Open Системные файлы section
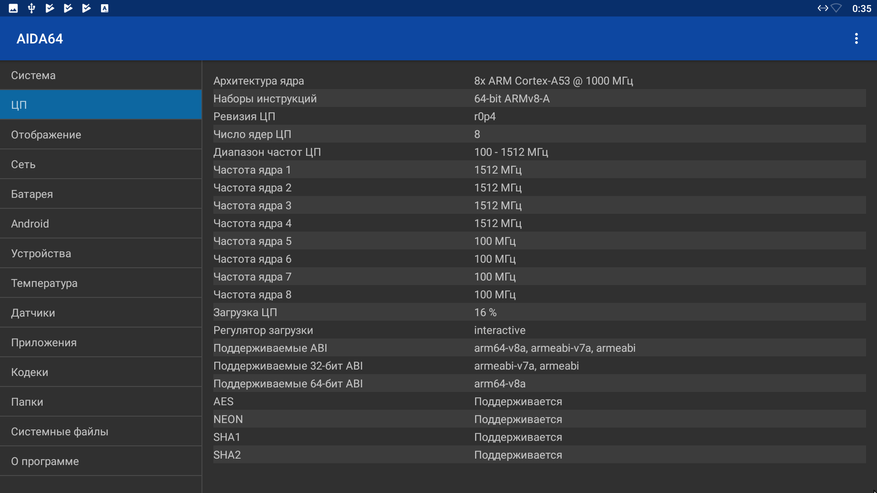Image resolution: width=877 pixels, height=493 pixels. coord(101,431)
